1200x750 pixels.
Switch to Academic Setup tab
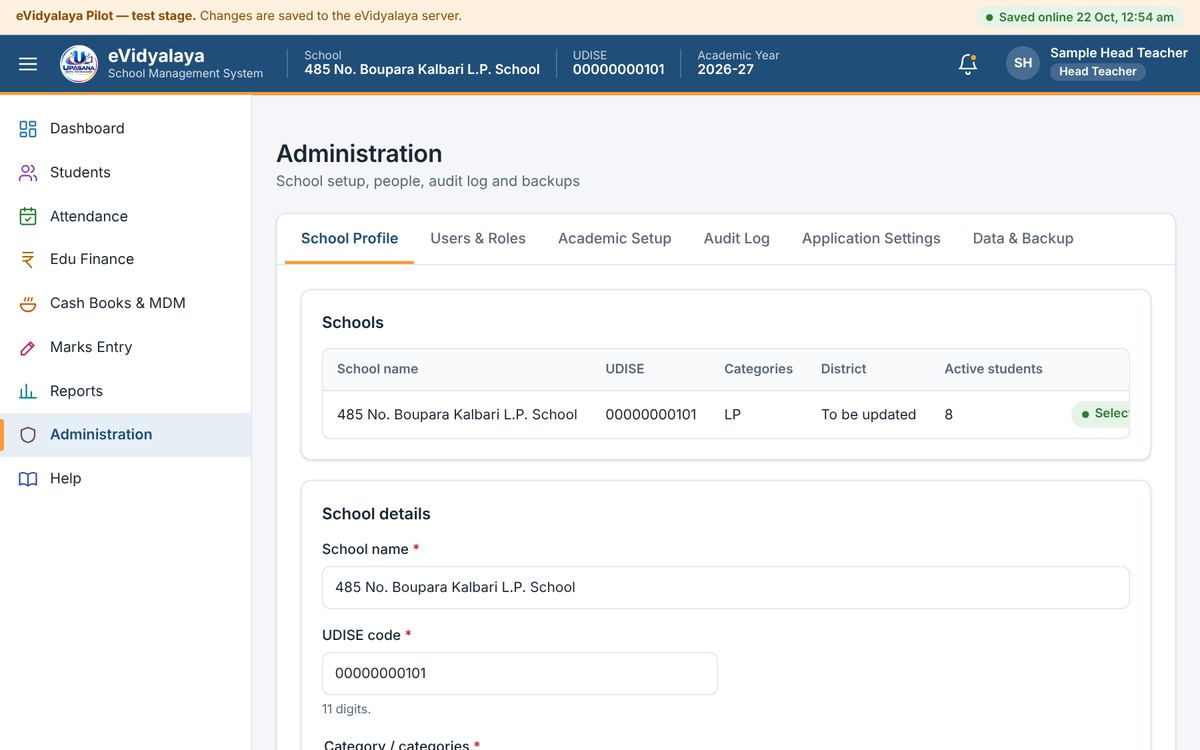(614, 239)
